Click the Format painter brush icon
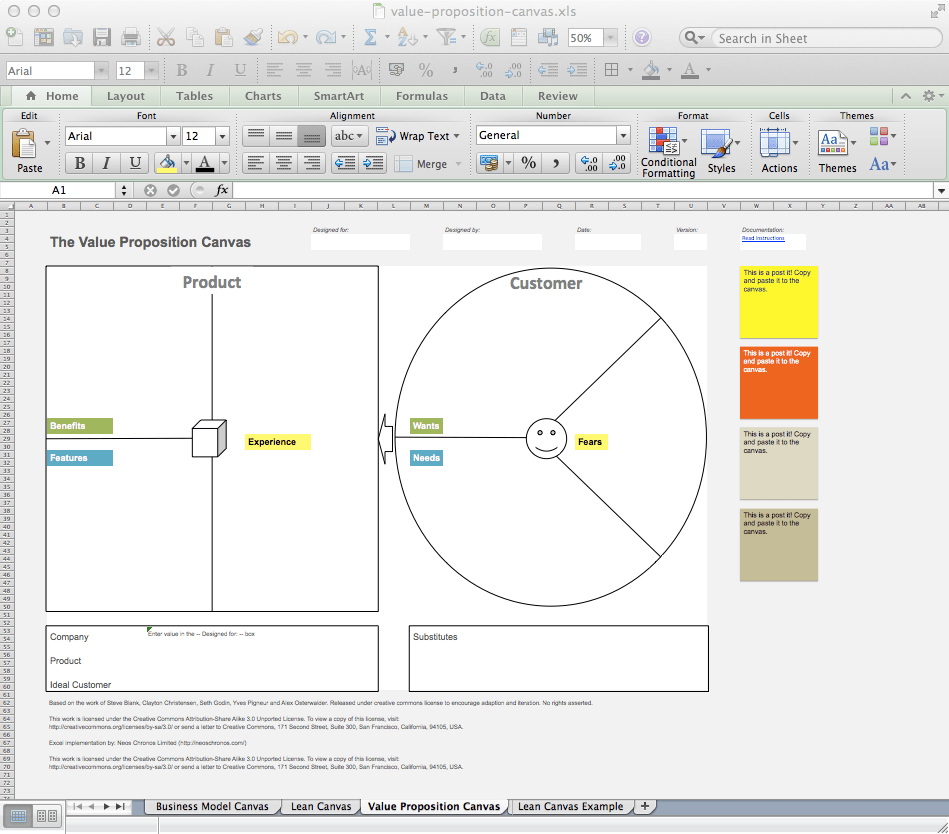 coord(253,38)
